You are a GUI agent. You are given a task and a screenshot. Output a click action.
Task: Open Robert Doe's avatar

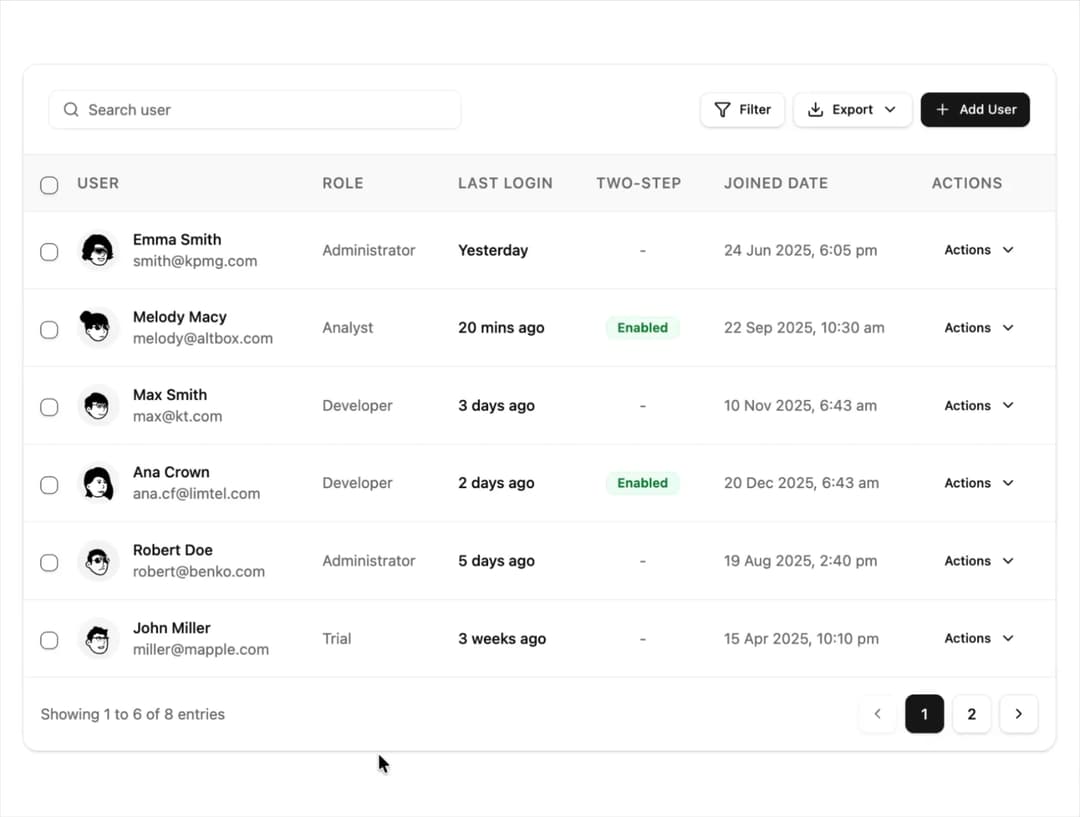click(x=97, y=561)
